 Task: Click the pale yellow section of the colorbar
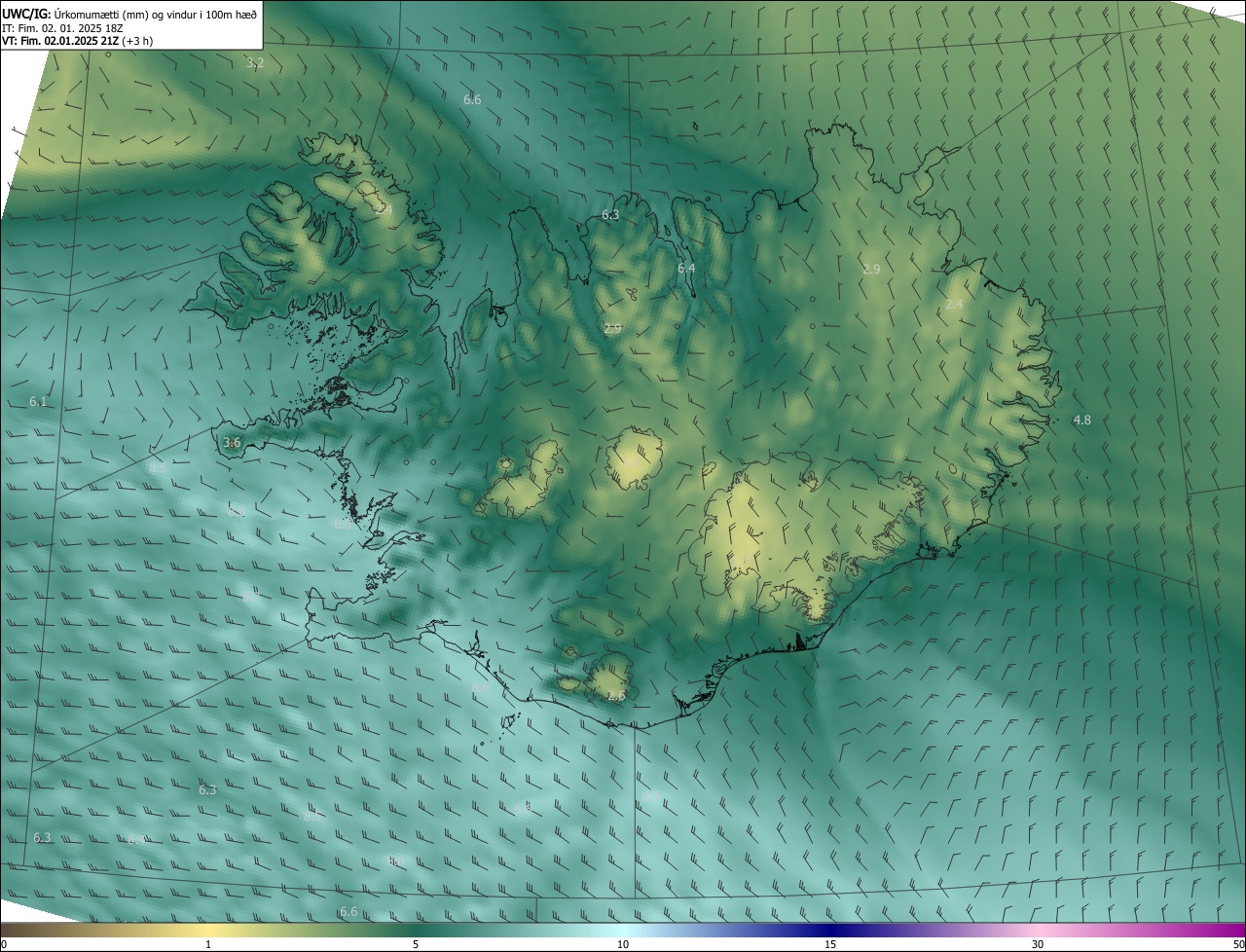pos(208,930)
